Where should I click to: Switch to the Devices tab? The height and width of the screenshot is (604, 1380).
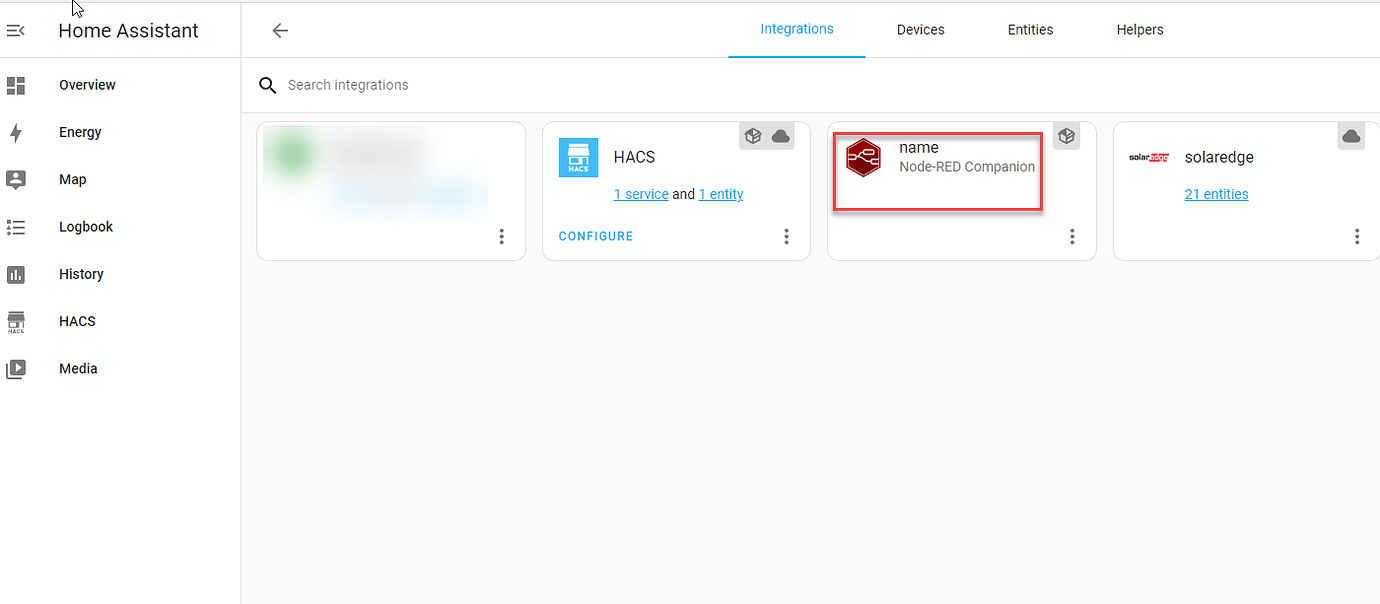[x=920, y=29]
